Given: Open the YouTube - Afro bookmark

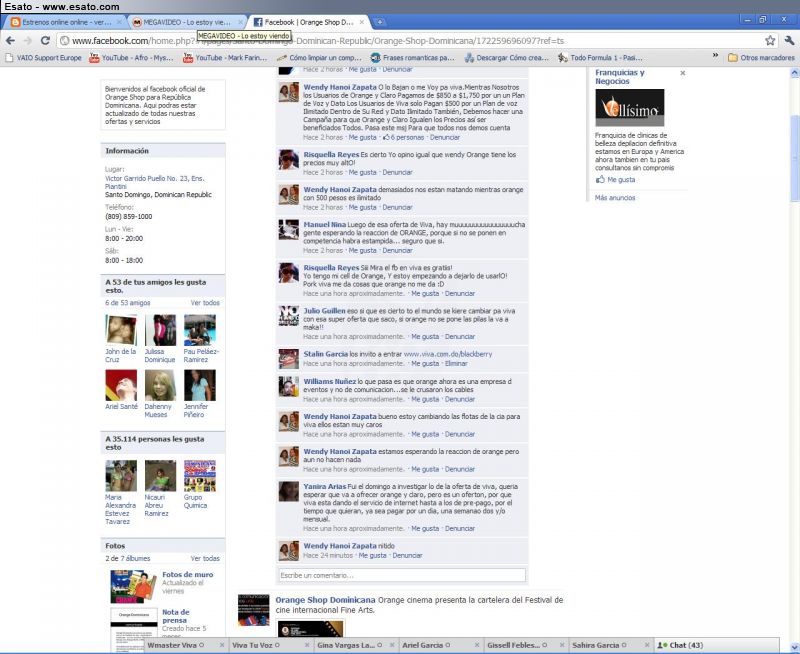Looking at the screenshot, I should [132, 58].
